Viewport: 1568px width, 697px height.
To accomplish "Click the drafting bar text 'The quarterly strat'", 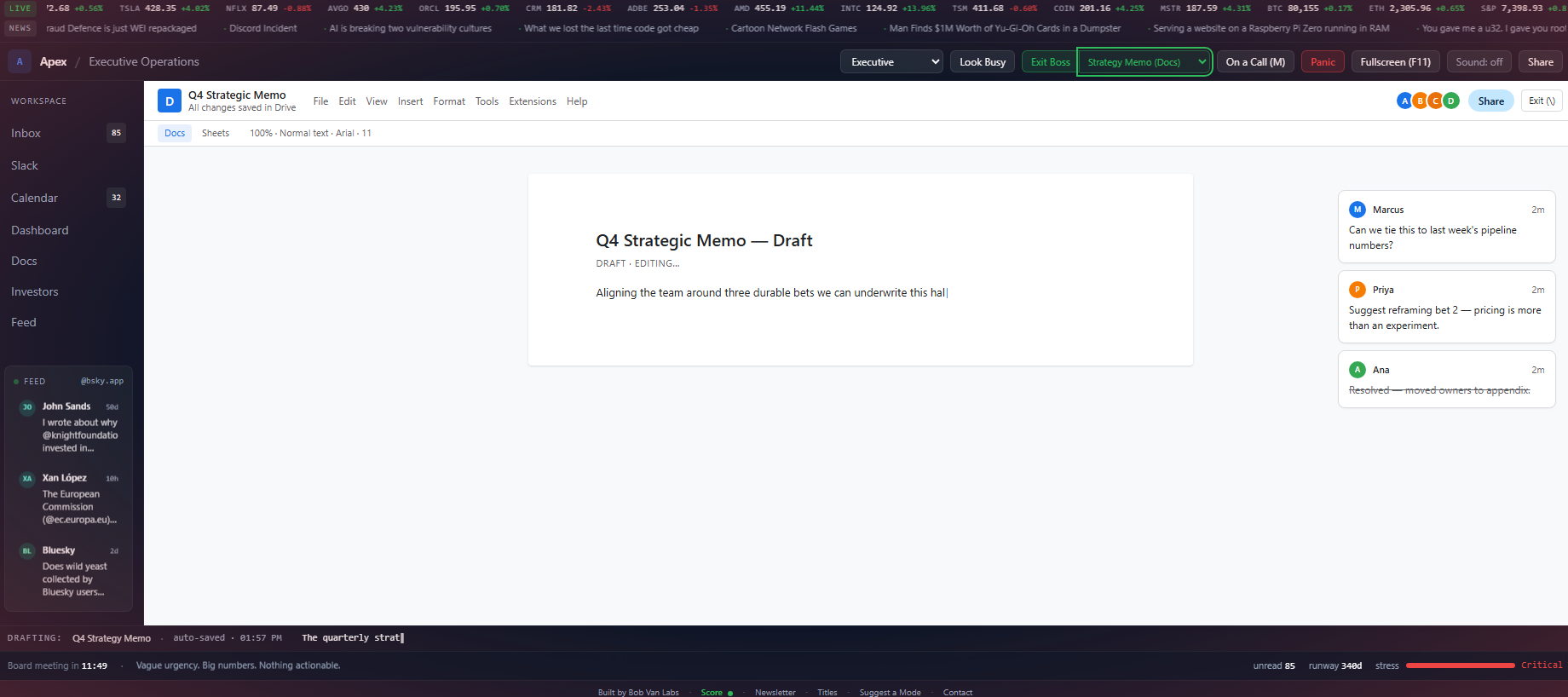I will coord(352,638).
